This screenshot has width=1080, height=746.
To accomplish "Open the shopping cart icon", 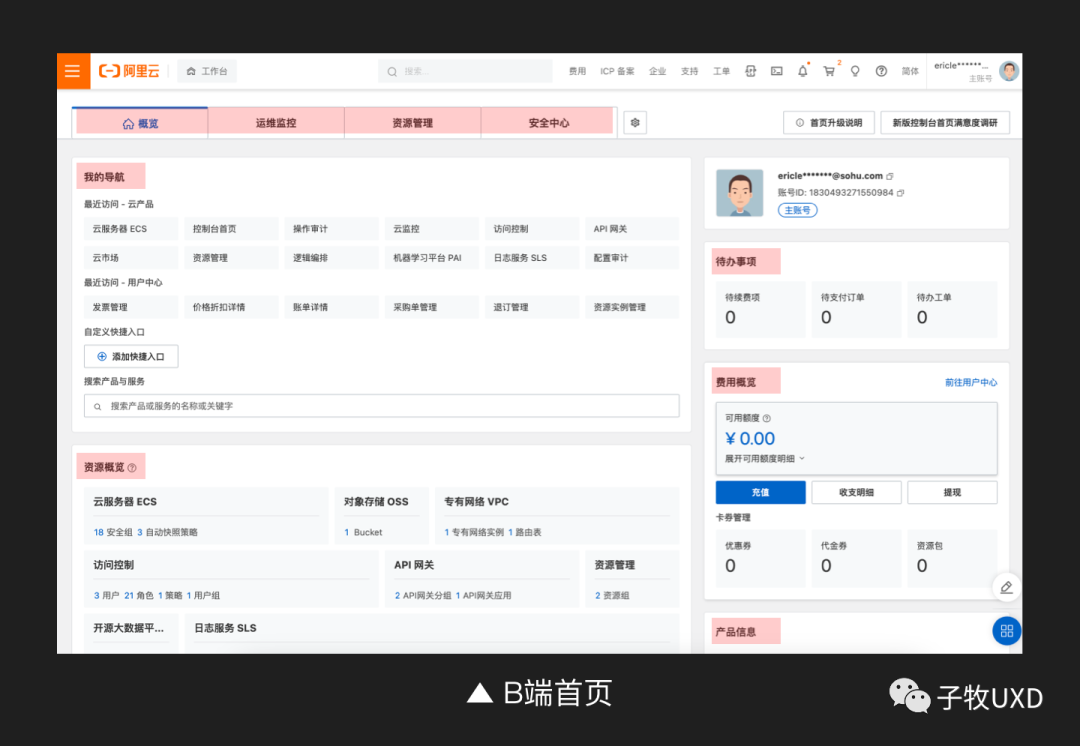I will point(829,71).
